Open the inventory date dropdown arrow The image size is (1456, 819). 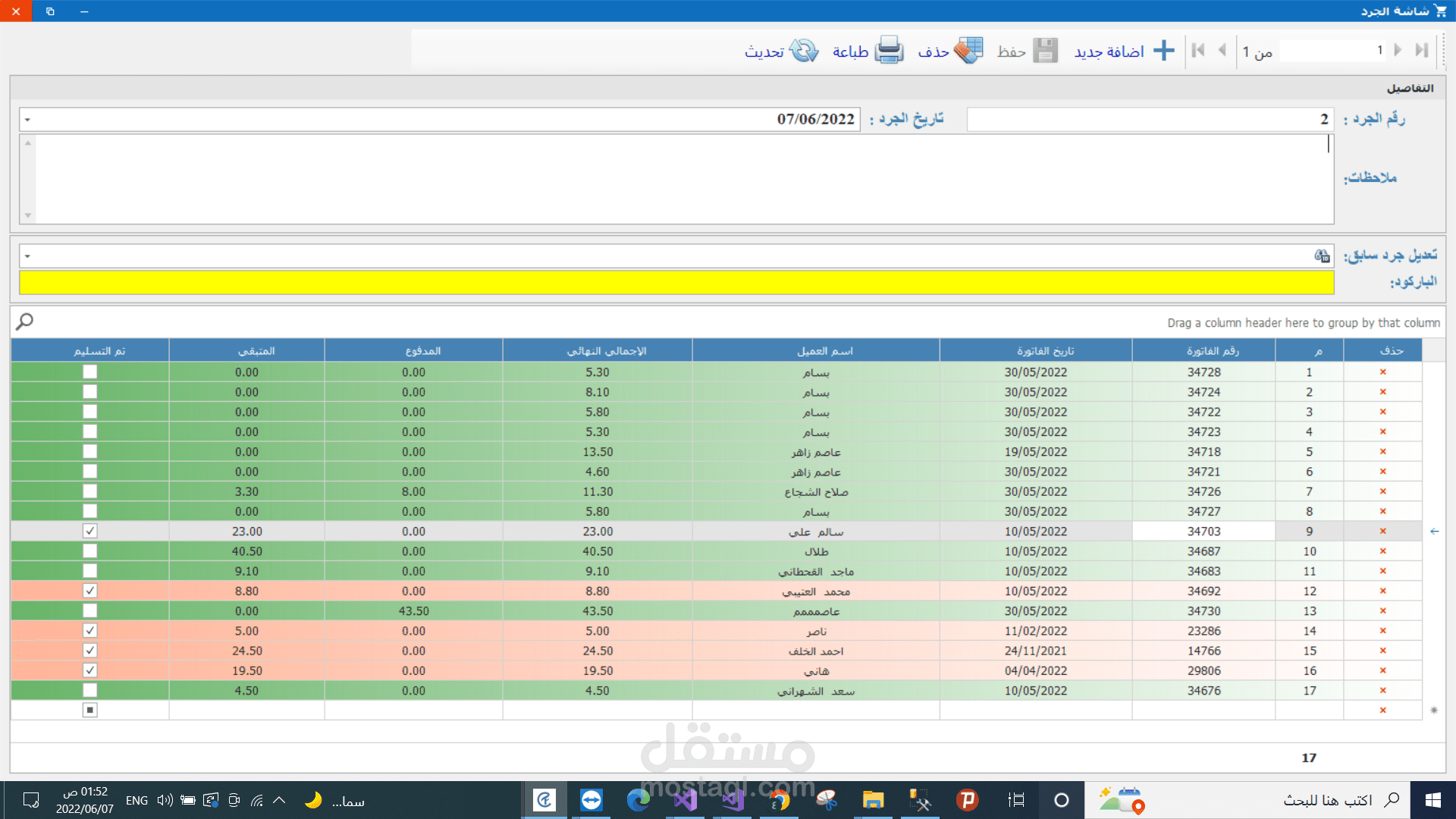tap(27, 120)
